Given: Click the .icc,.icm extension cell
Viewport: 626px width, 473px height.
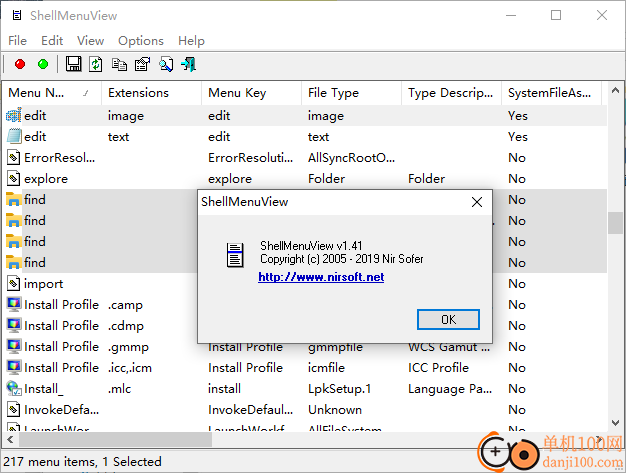Looking at the screenshot, I should tap(130, 368).
